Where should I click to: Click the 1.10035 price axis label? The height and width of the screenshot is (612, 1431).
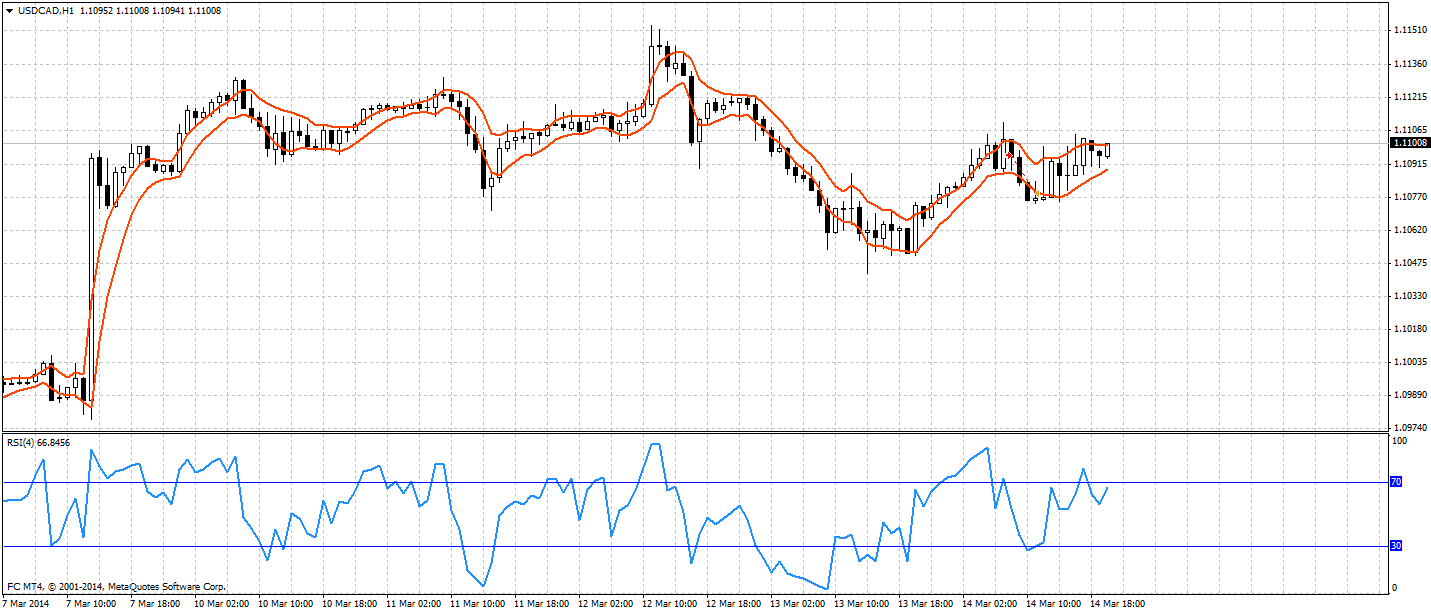pos(1409,362)
